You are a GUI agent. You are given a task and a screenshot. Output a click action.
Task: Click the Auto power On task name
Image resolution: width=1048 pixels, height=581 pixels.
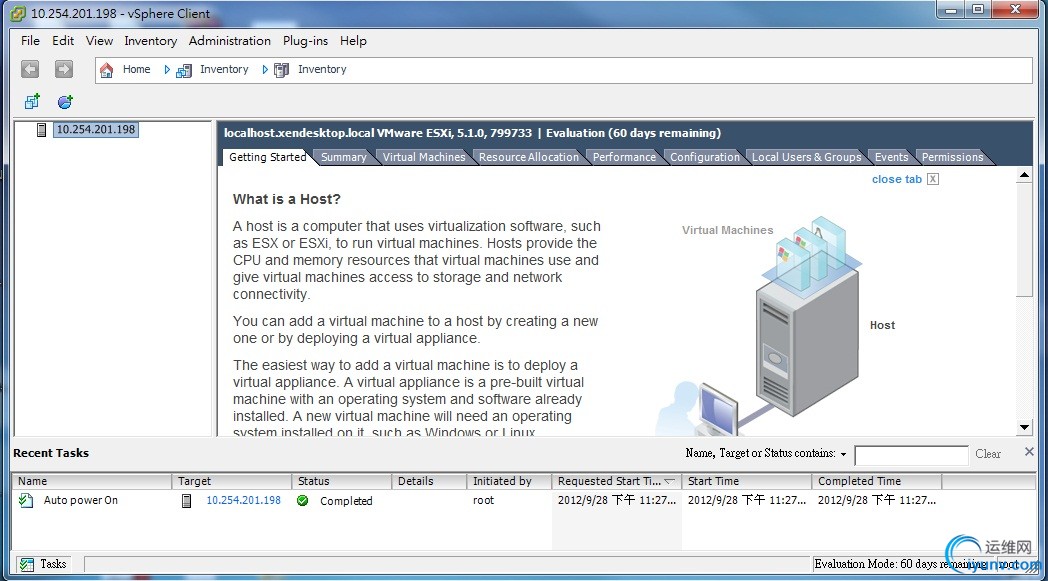pyautogui.click(x=81, y=500)
